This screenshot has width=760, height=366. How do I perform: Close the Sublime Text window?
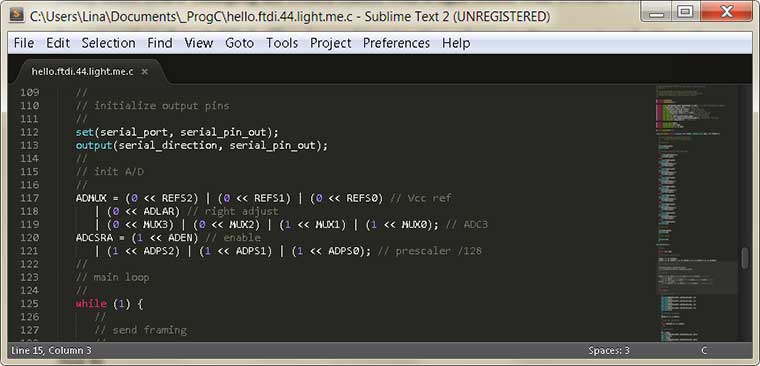(x=726, y=12)
